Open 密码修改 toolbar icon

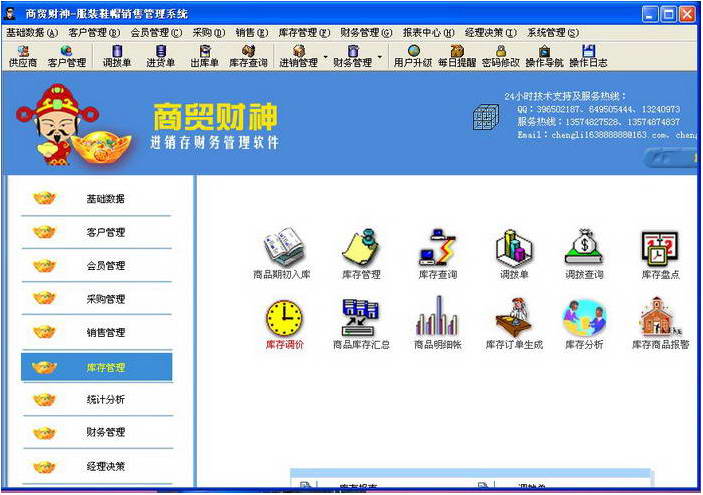pos(501,56)
